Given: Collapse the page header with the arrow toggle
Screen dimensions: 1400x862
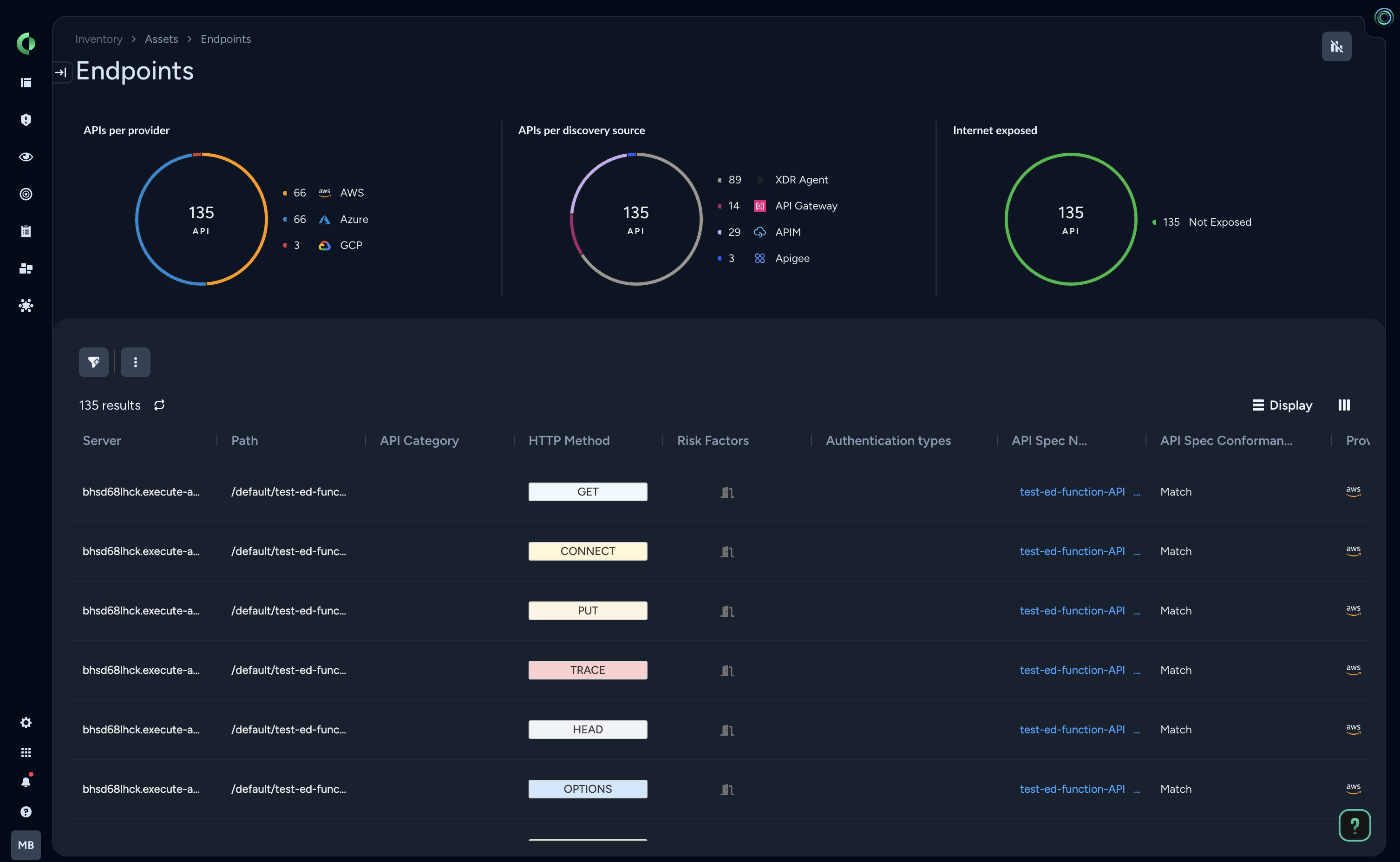Looking at the screenshot, I should 61,72.
